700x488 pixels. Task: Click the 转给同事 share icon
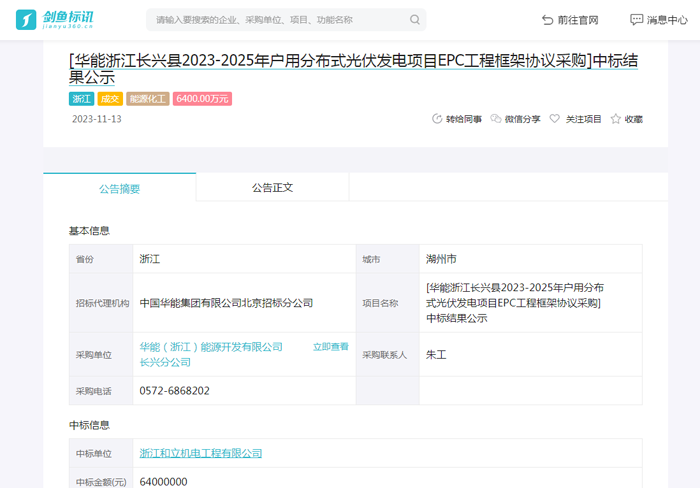coord(437,119)
